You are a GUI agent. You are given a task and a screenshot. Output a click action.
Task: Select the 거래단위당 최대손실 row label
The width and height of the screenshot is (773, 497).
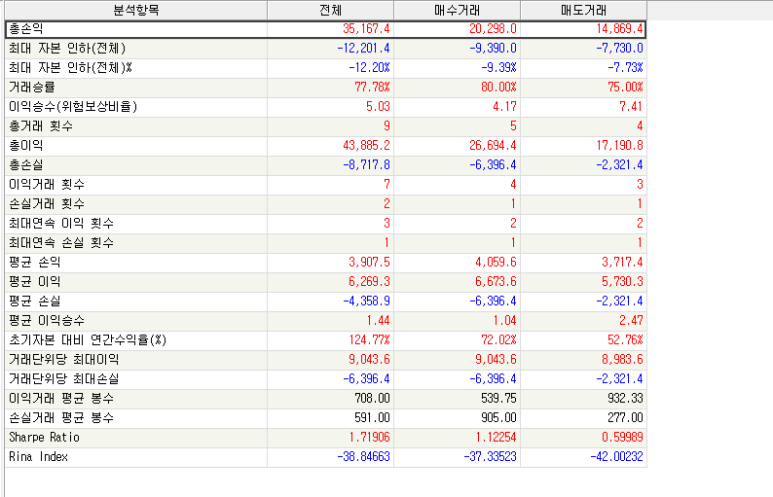click(64, 379)
